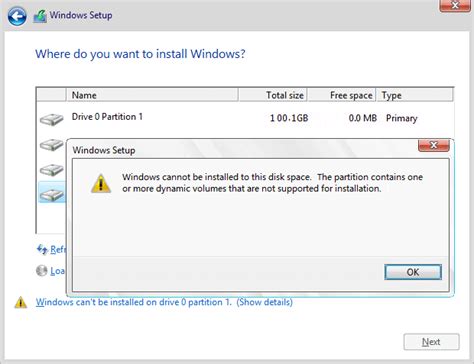The height and width of the screenshot is (364, 474).
Task: Click the dynamic volumes error message text
Action: [x=272, y=183]
